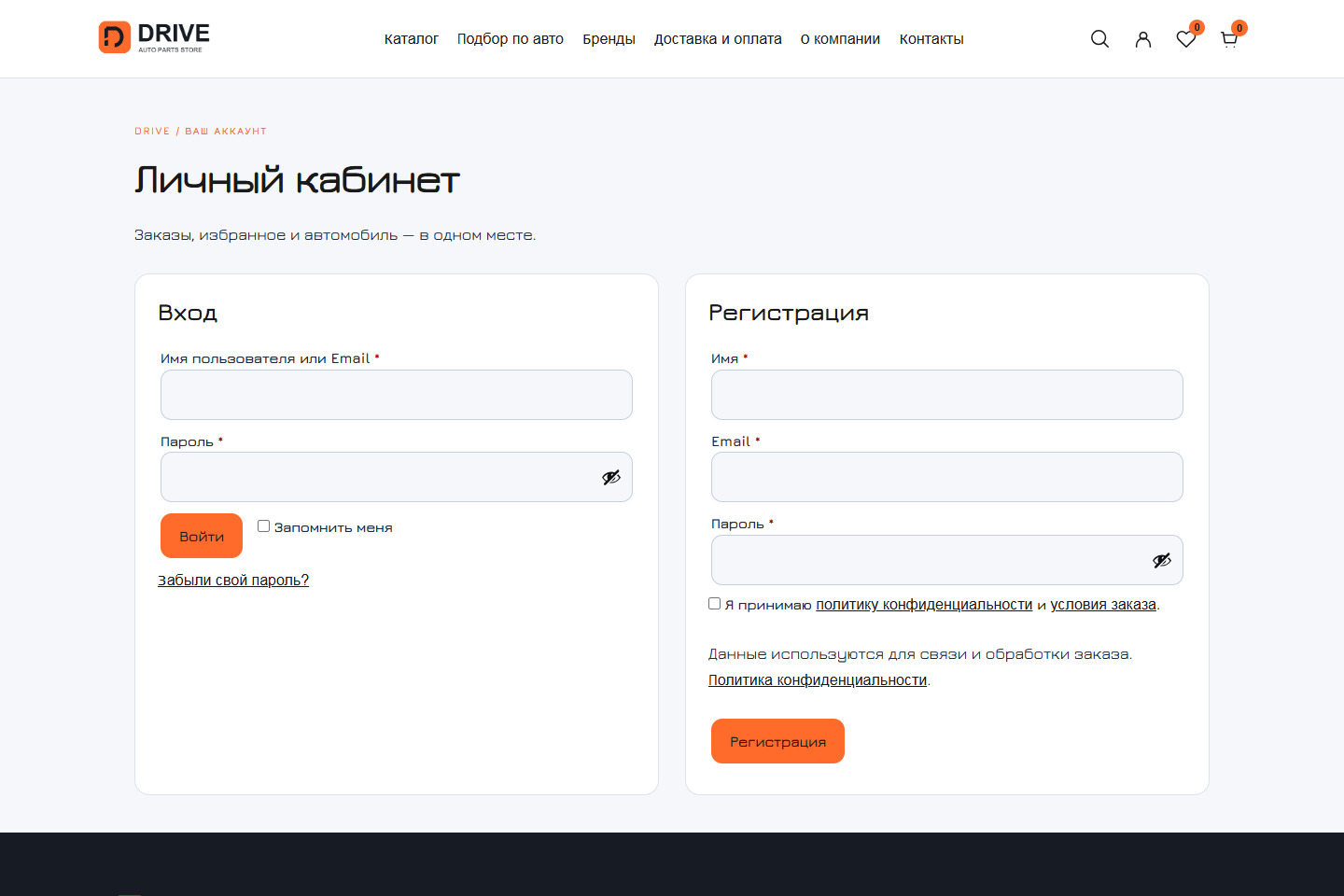Image resolution: width=1344 pixels, height=896 pixels.
Task: Click the 'Личный кабинет' heading
Action: click(x=298, y=179)
